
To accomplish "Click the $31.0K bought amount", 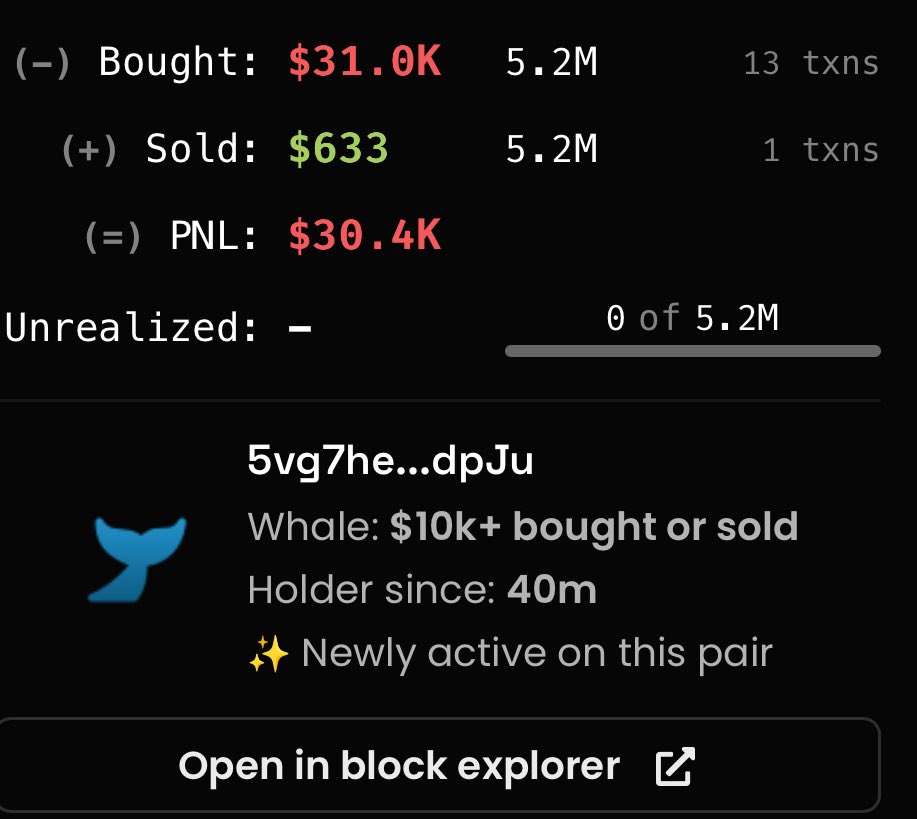I will [x=365, y=61].
